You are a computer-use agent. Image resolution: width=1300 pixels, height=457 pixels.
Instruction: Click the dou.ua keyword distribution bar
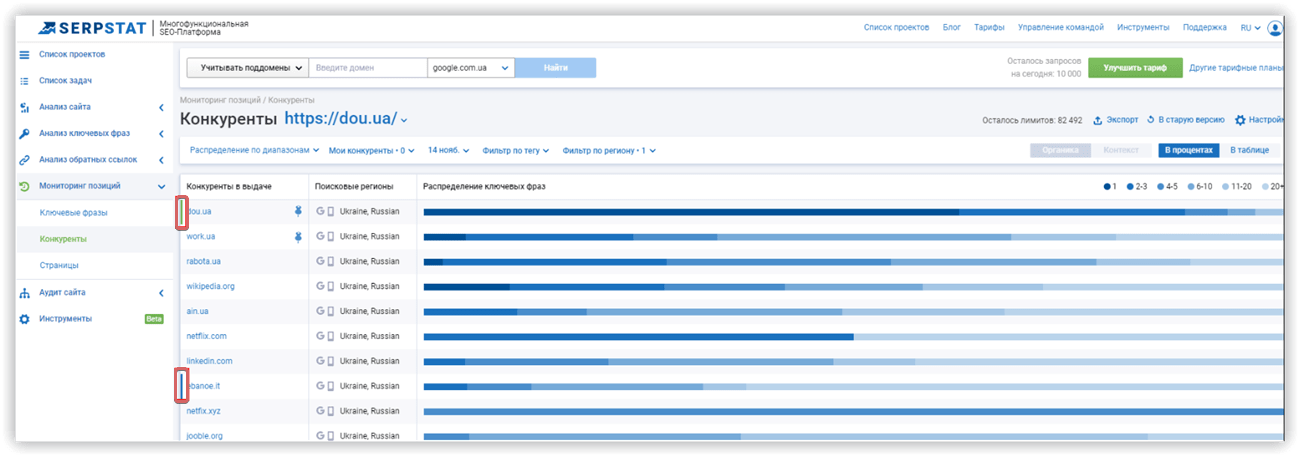pyautogui.click(x=853, y=211)
